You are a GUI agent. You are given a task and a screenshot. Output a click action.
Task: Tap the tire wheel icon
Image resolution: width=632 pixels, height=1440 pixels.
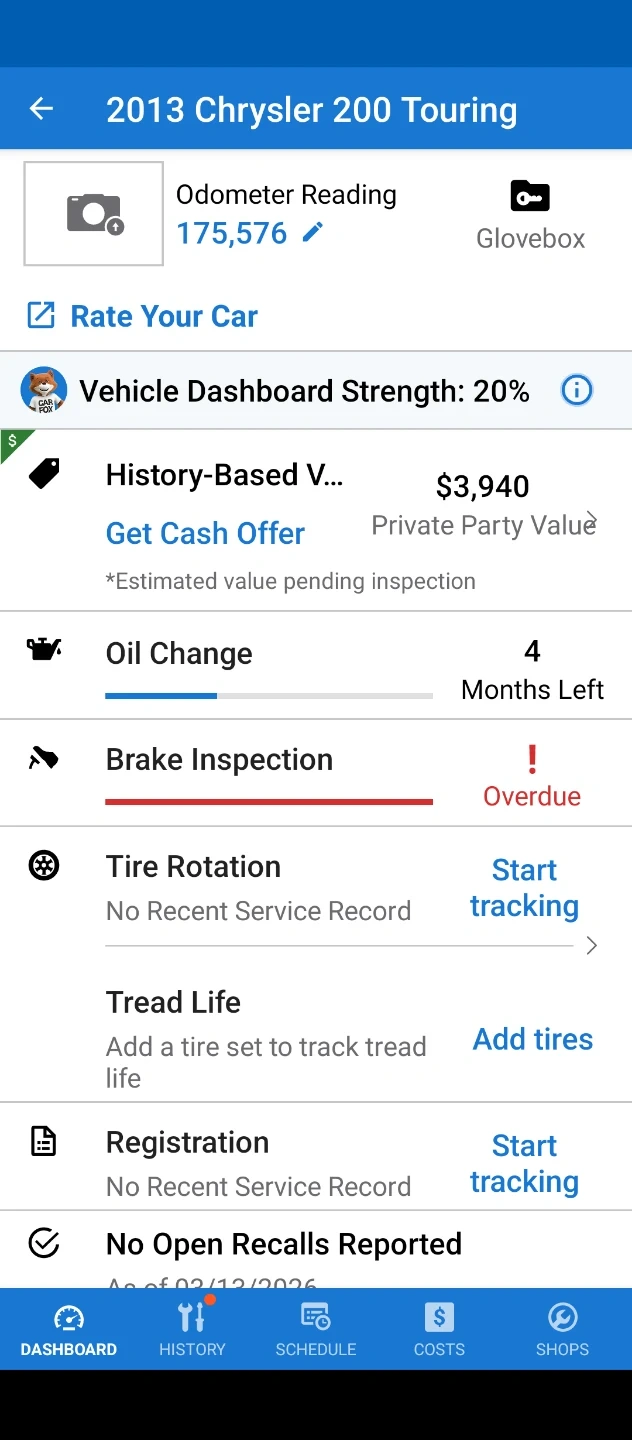tap(44, 866)
